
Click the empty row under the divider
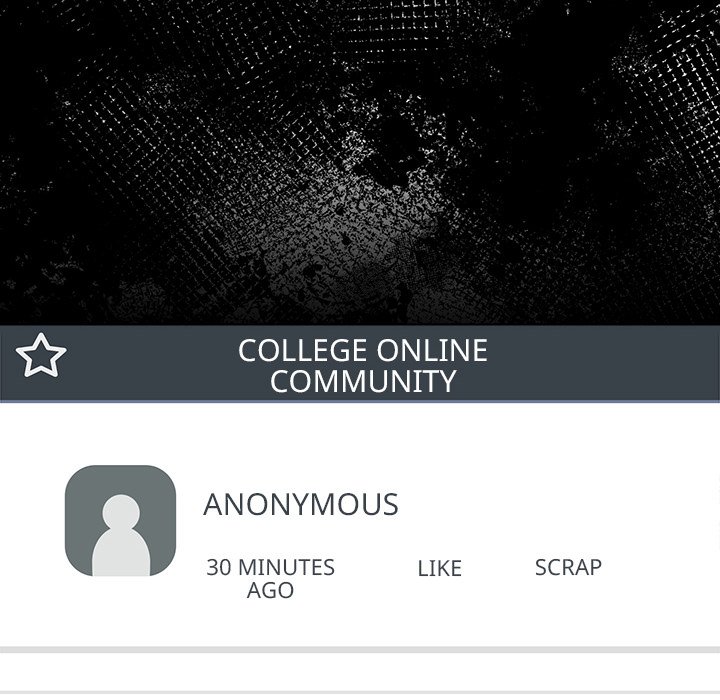[360, 672]
